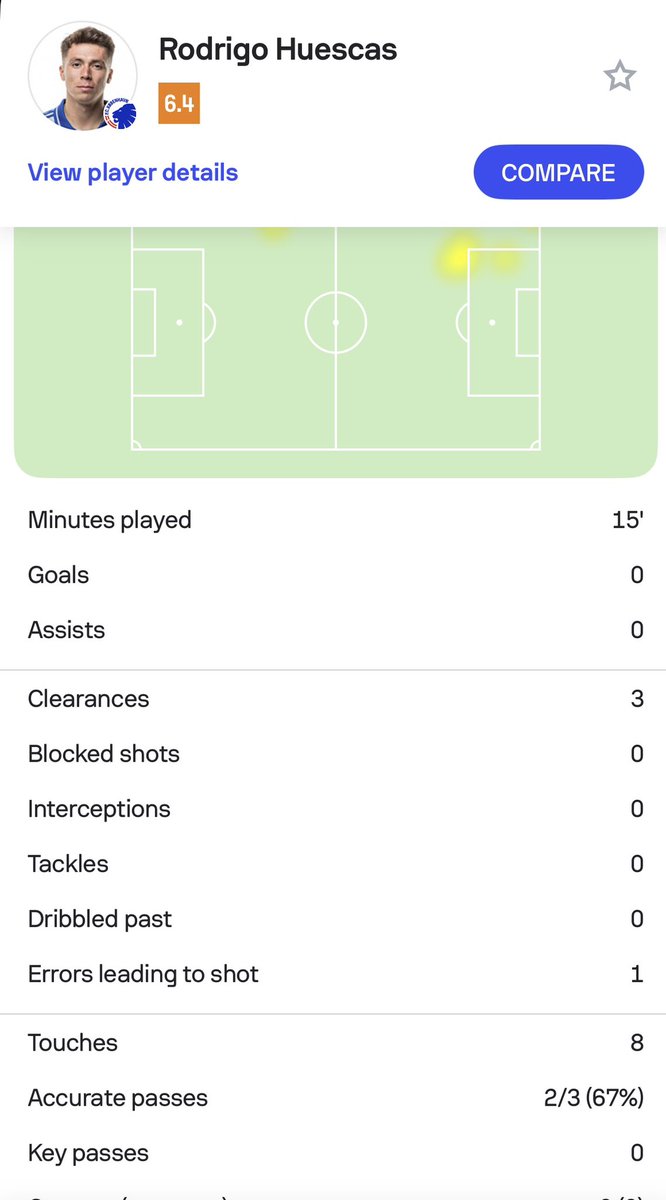Tap the favorite star icon
Screen dimensions: 666x1200
[x=619, y=76]
